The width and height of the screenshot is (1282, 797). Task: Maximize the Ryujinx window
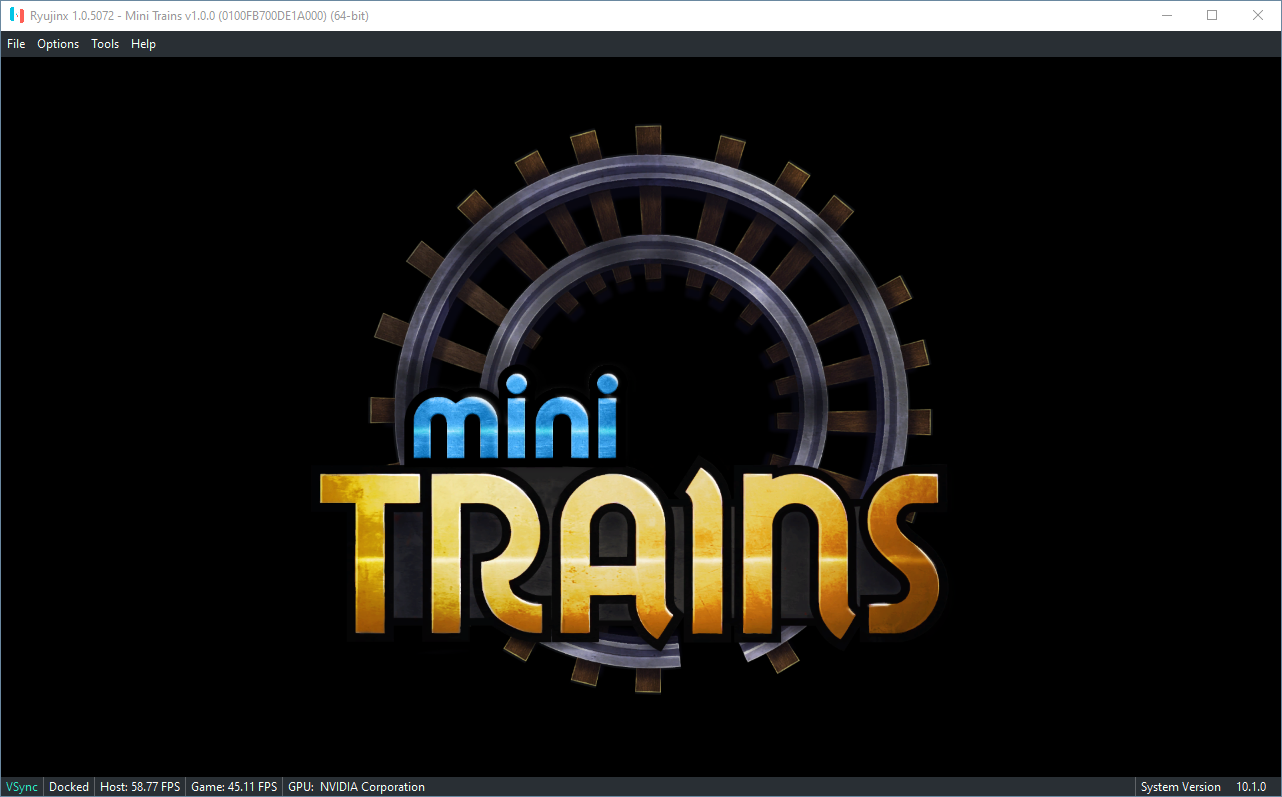1212,15
